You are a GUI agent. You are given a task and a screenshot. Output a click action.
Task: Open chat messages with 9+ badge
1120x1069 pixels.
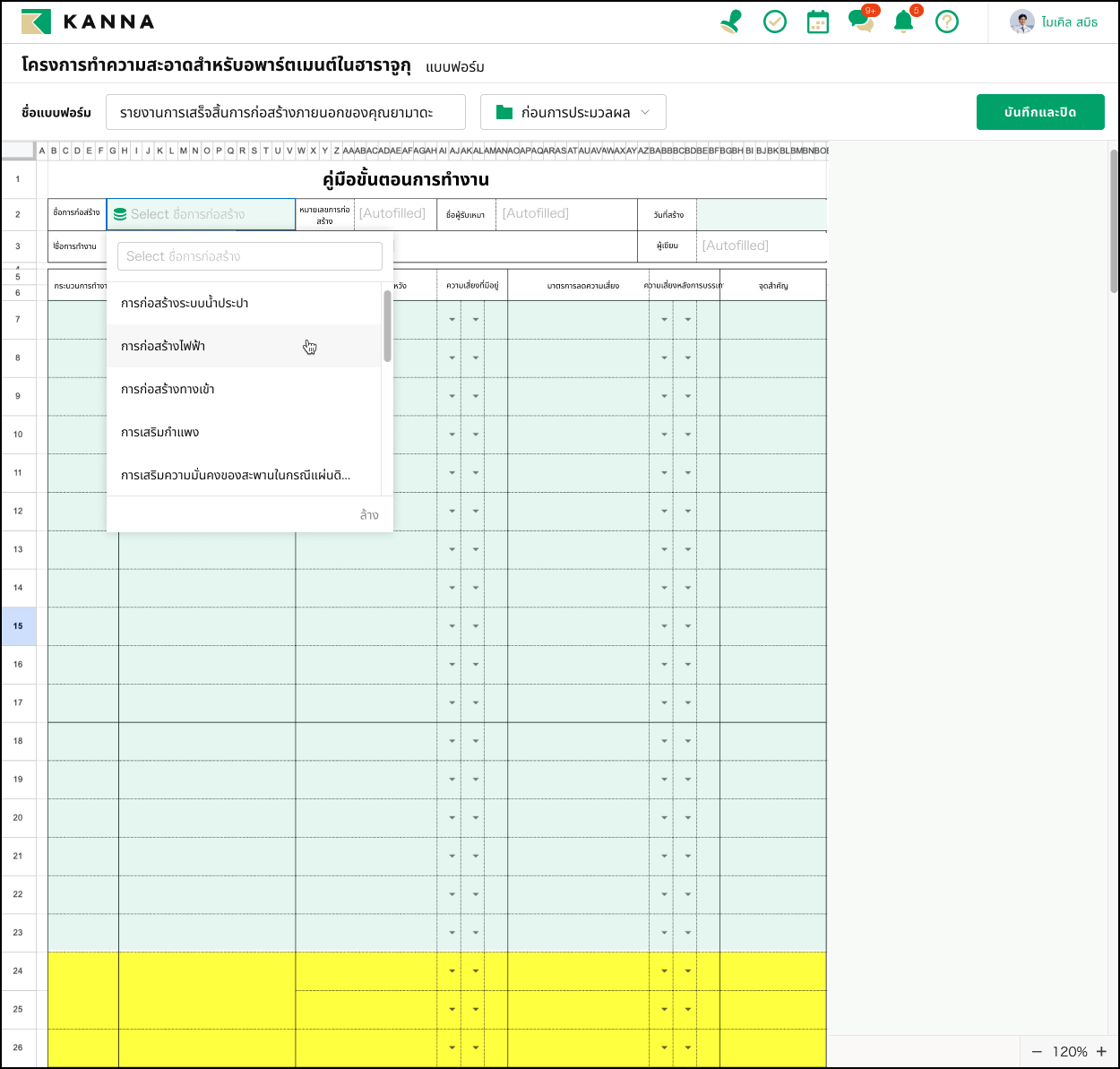(x=861, y=22)
